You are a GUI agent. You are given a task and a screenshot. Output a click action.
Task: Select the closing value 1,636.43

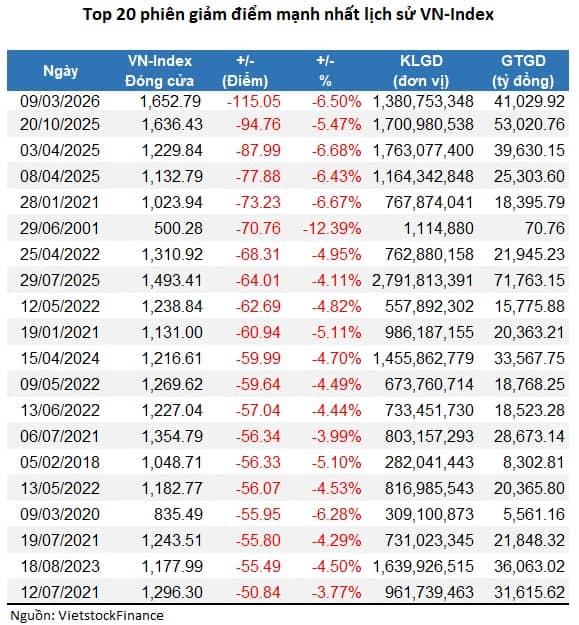tap(172, 124)
